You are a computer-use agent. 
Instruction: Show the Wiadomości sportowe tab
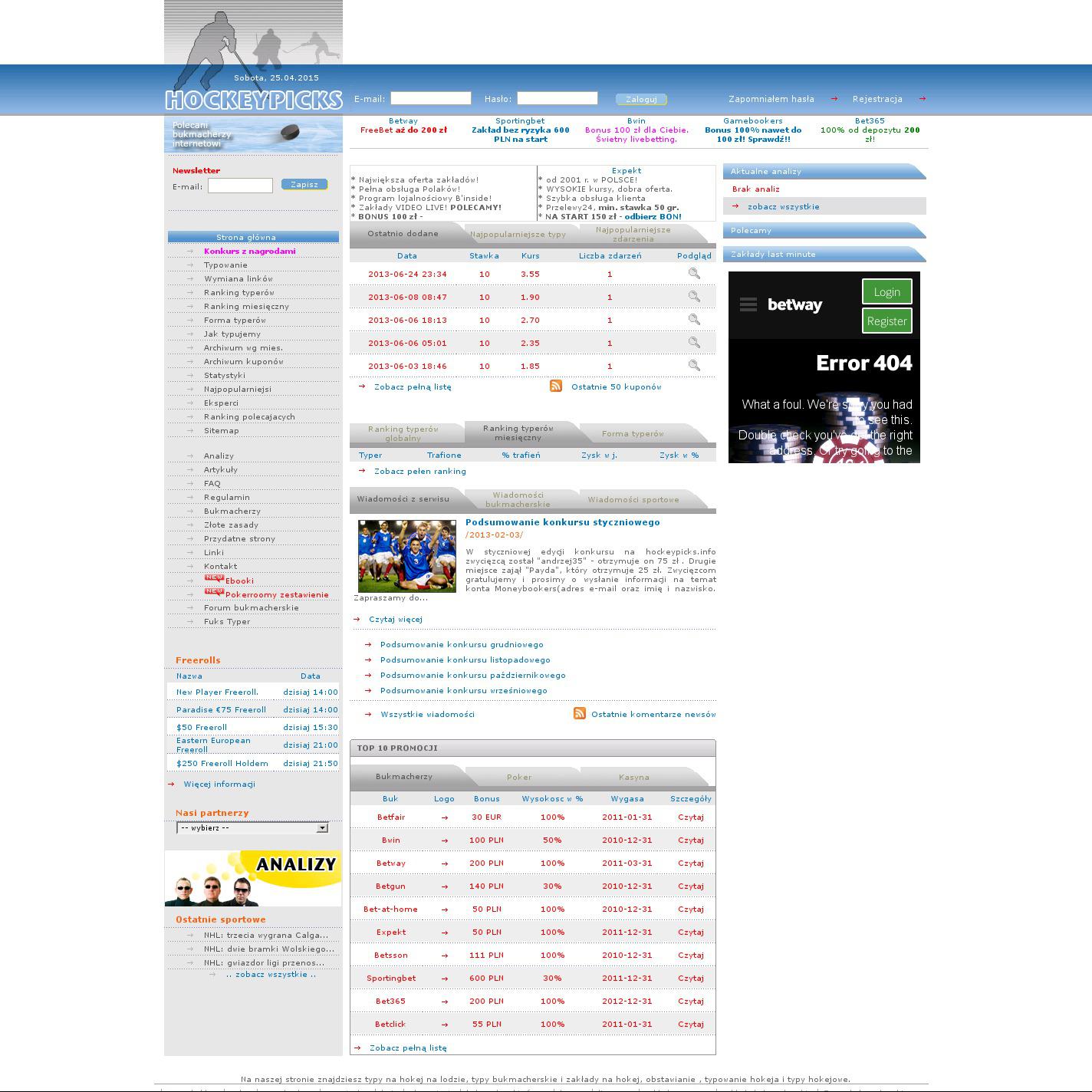tap(633, 500)
